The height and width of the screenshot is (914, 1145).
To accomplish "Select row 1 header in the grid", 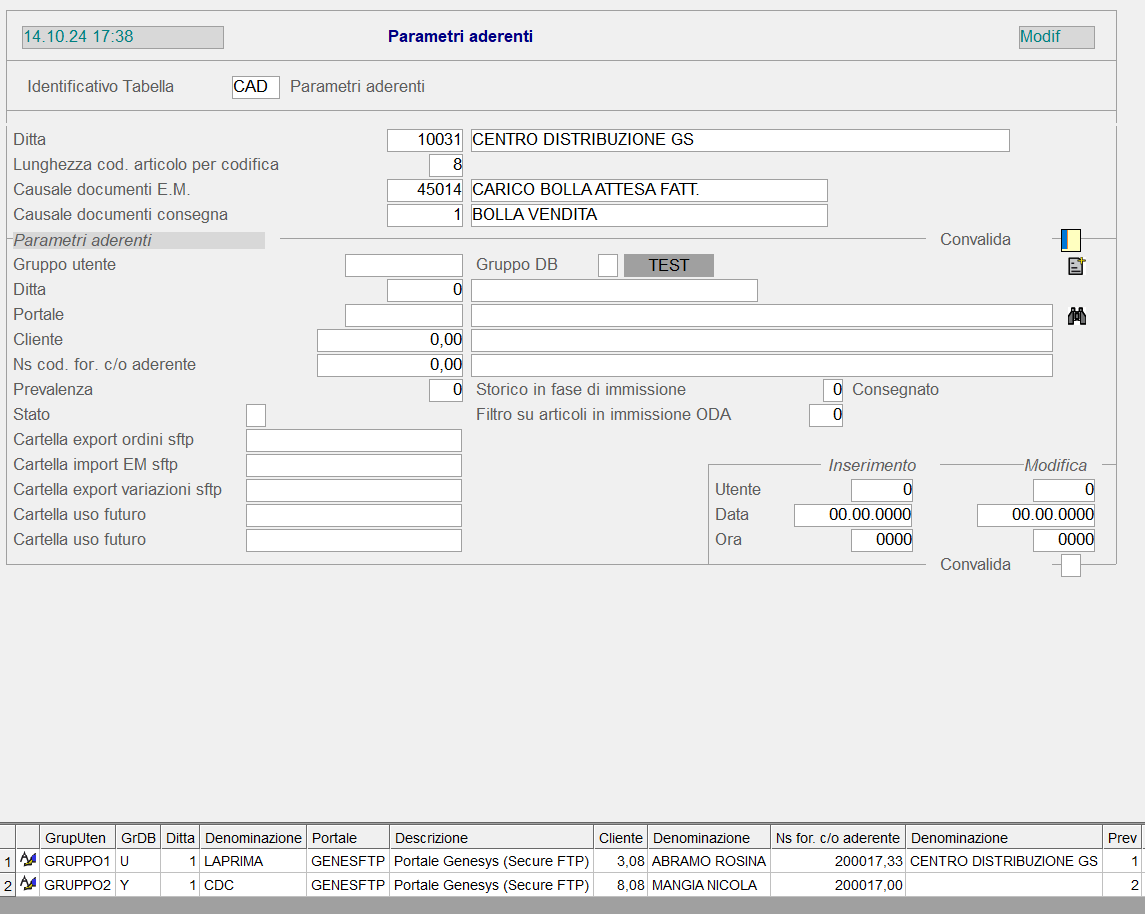I will tap(8, 861).
